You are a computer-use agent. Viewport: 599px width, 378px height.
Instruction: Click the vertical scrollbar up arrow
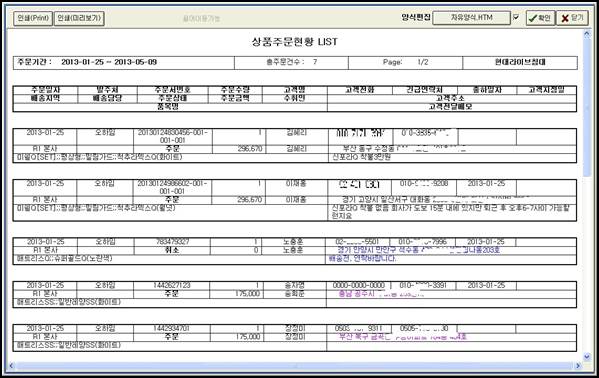click(587, 34)
